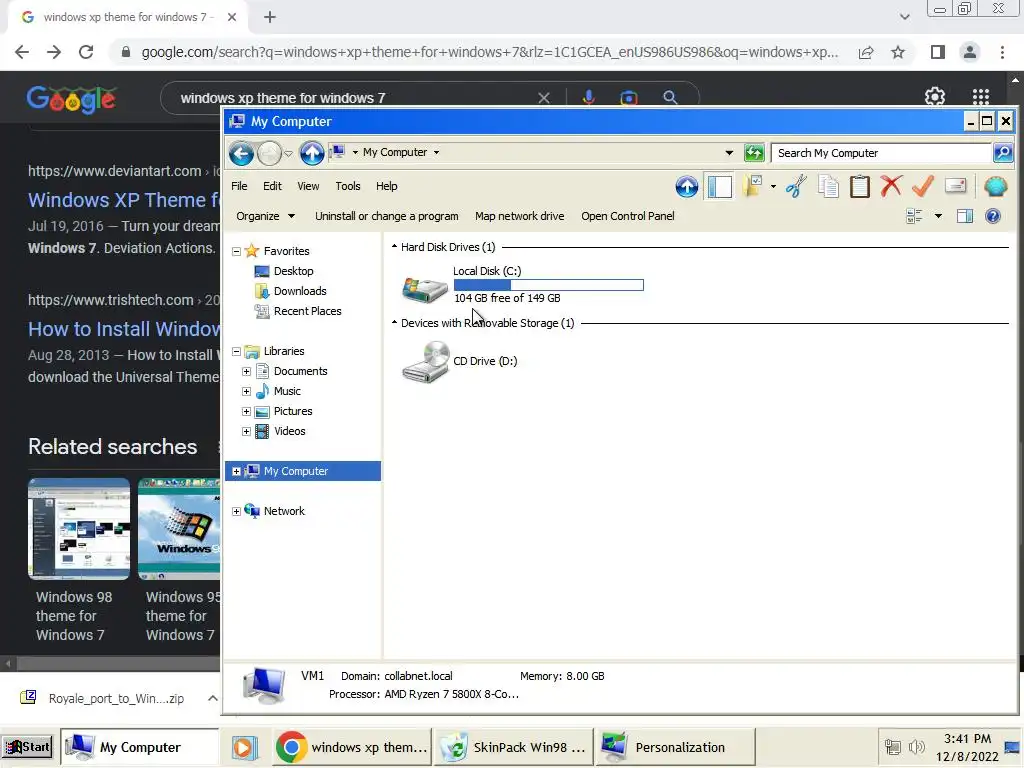Image resolution: width=1024 pixels, height=768 pixels.
Task: Switch to Personalization taskbar button
Action: [675, 747]
